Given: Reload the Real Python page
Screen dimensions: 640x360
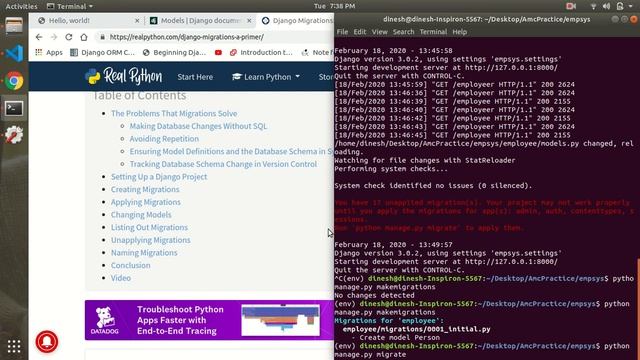Looking at the screenshot, I should pos(69,37).
